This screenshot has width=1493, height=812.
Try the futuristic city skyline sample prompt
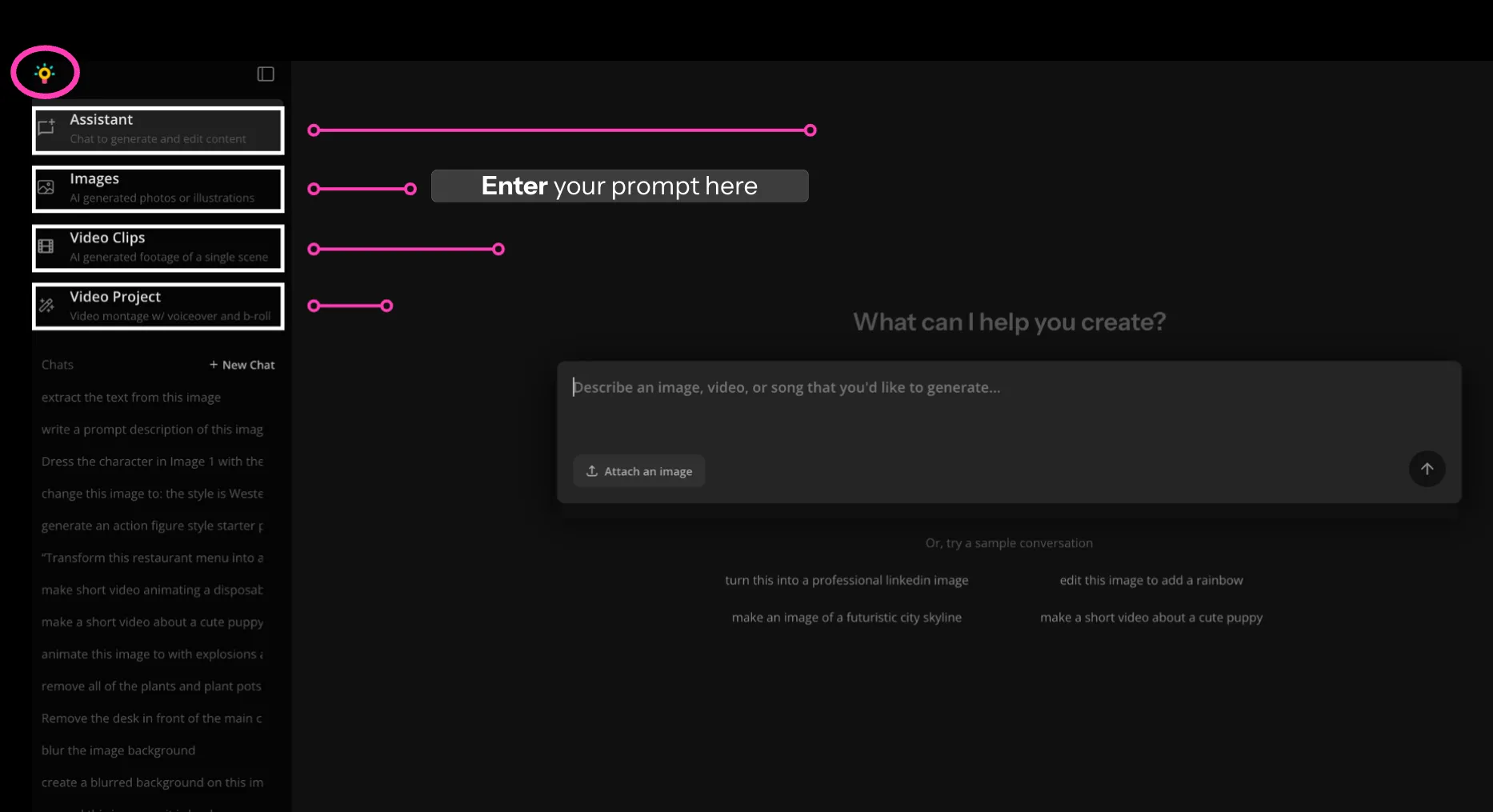pos(847,617)
